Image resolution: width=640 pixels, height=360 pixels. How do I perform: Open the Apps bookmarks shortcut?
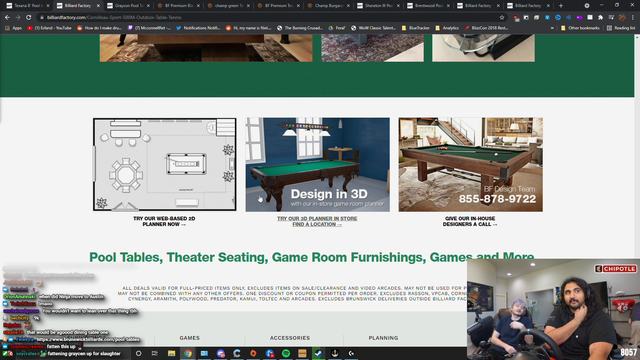point(13,28)
